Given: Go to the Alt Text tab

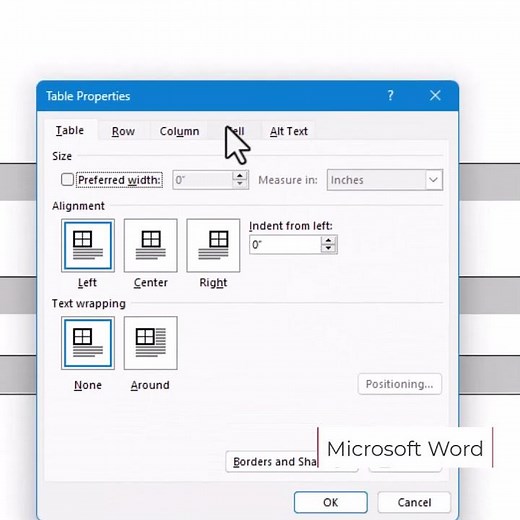Looking at the screenshot, I should 289,131.
